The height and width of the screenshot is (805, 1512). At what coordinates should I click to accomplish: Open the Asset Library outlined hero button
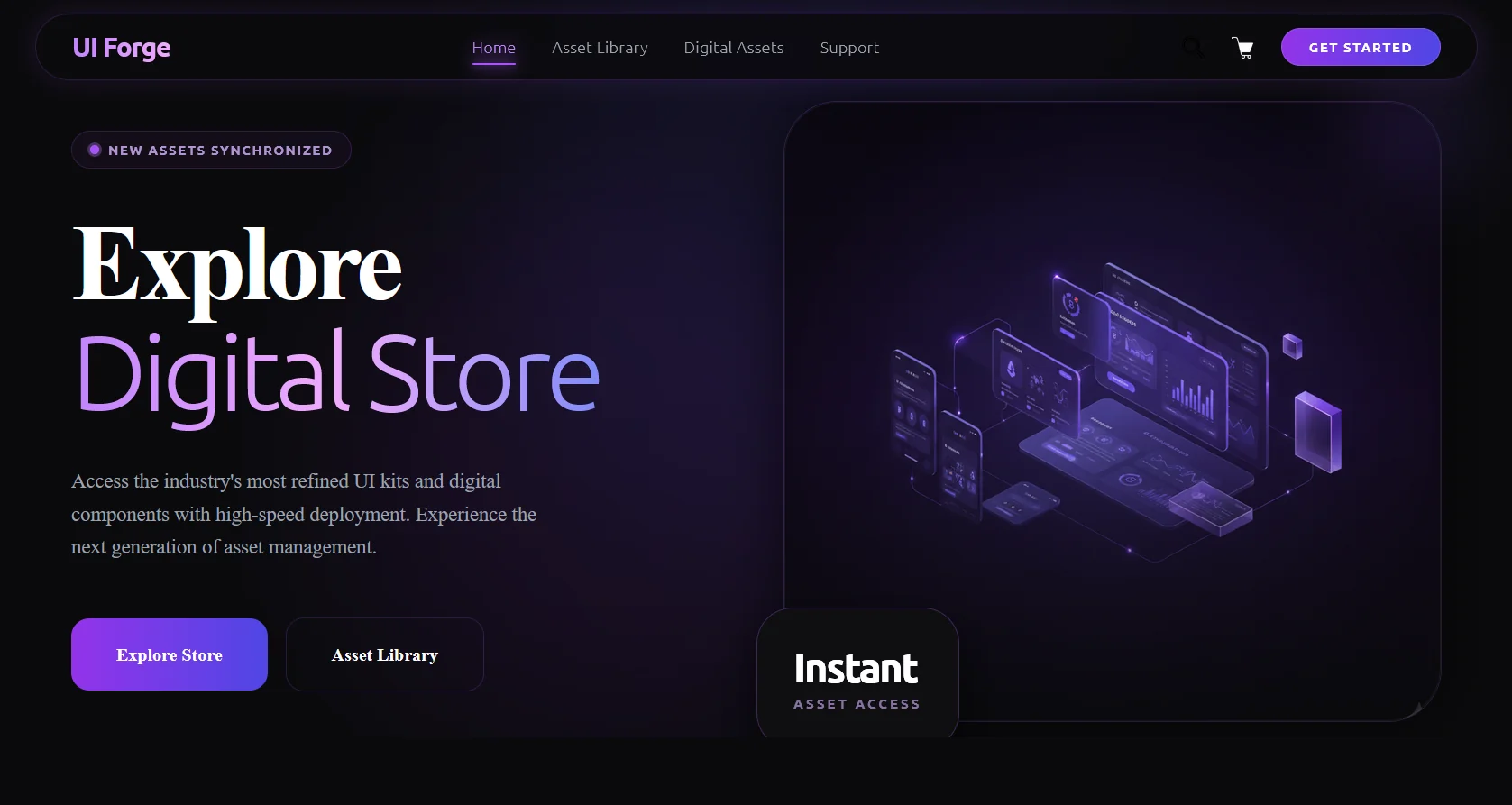tap(385, 654)
